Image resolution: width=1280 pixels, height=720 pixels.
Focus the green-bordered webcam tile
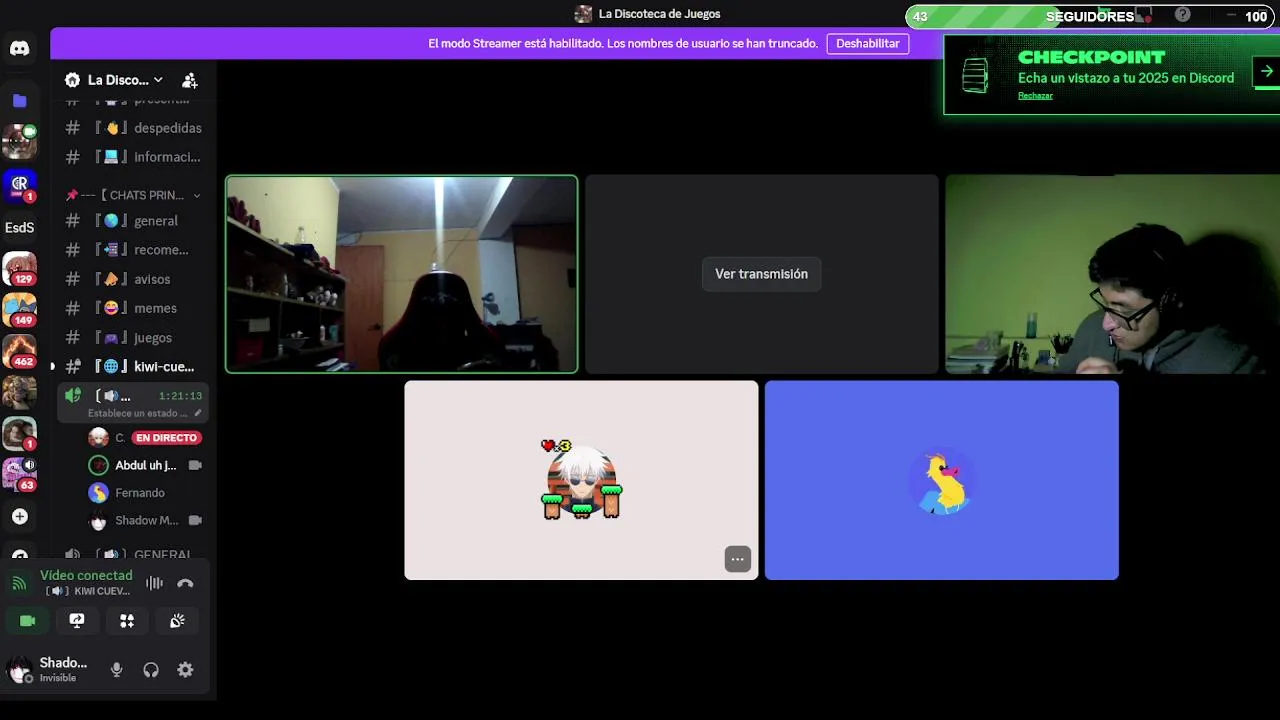tap(401, 274)
